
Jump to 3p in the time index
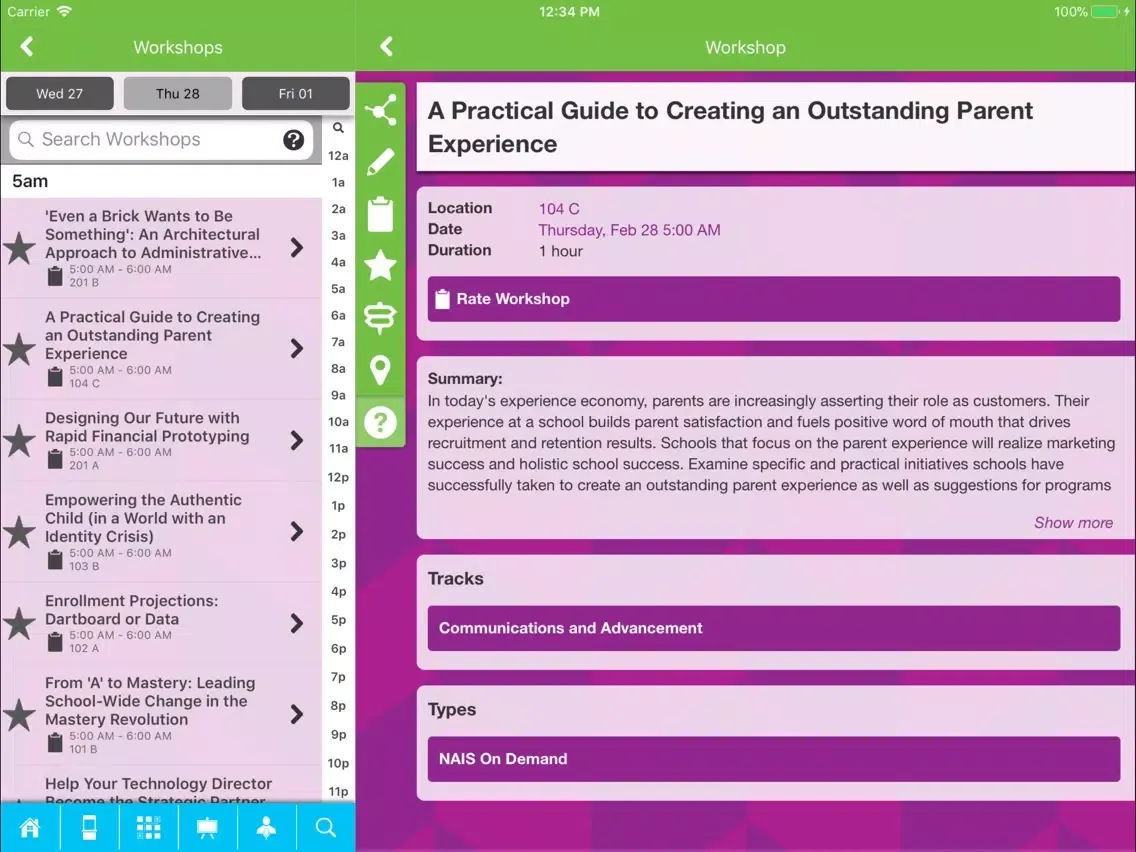coord(338,563)
